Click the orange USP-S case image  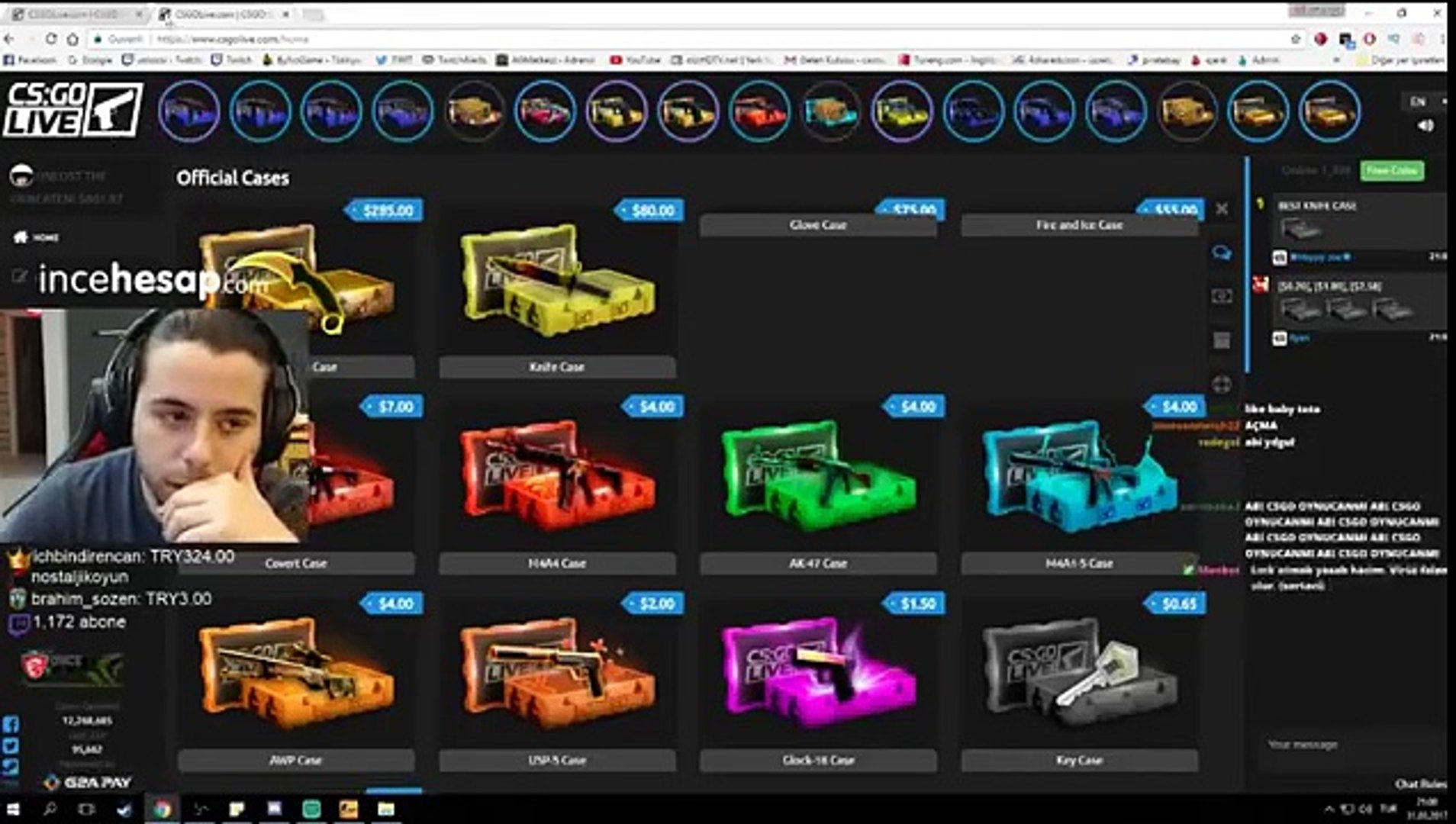tap(557, 674)
